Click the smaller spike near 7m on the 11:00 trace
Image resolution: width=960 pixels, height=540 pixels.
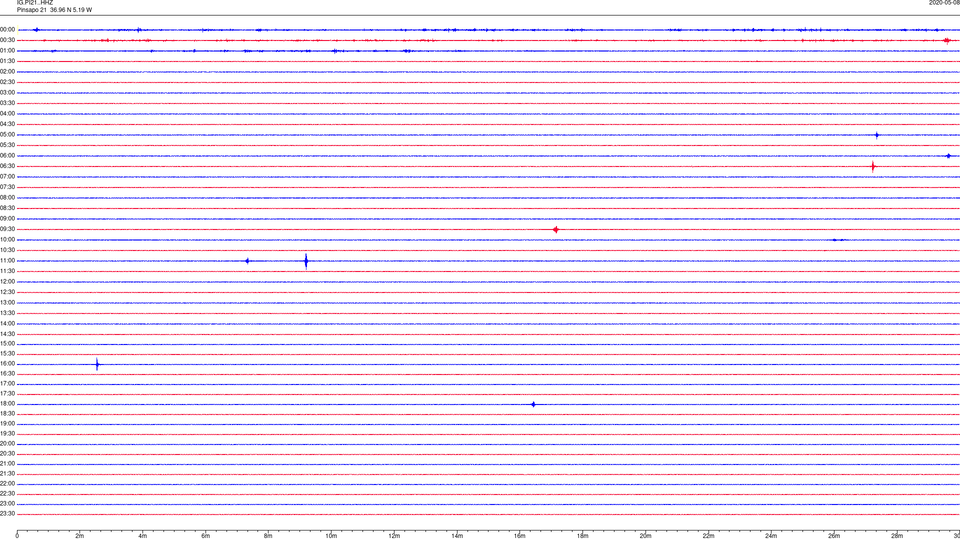pyautogui.click(x=247, y=261)
